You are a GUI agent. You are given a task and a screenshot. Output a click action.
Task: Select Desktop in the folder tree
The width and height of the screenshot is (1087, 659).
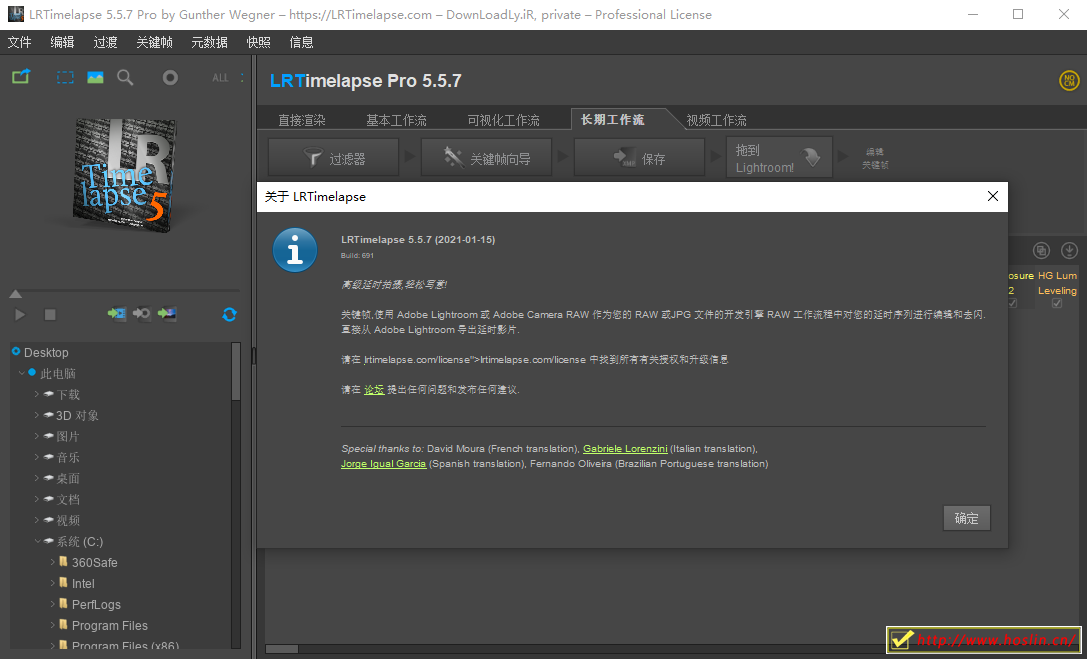46,353
